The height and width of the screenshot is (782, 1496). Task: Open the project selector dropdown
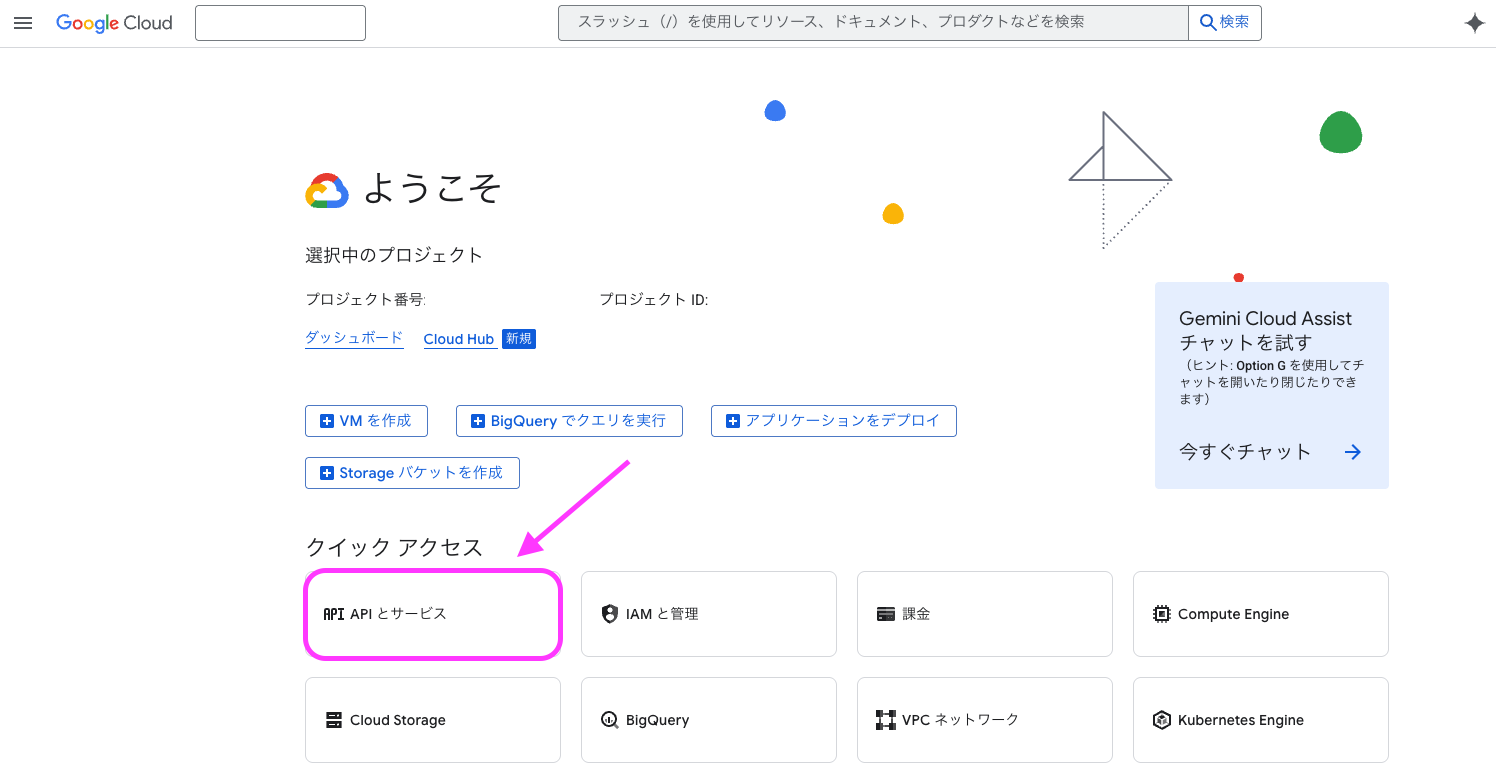click(280, 22)
